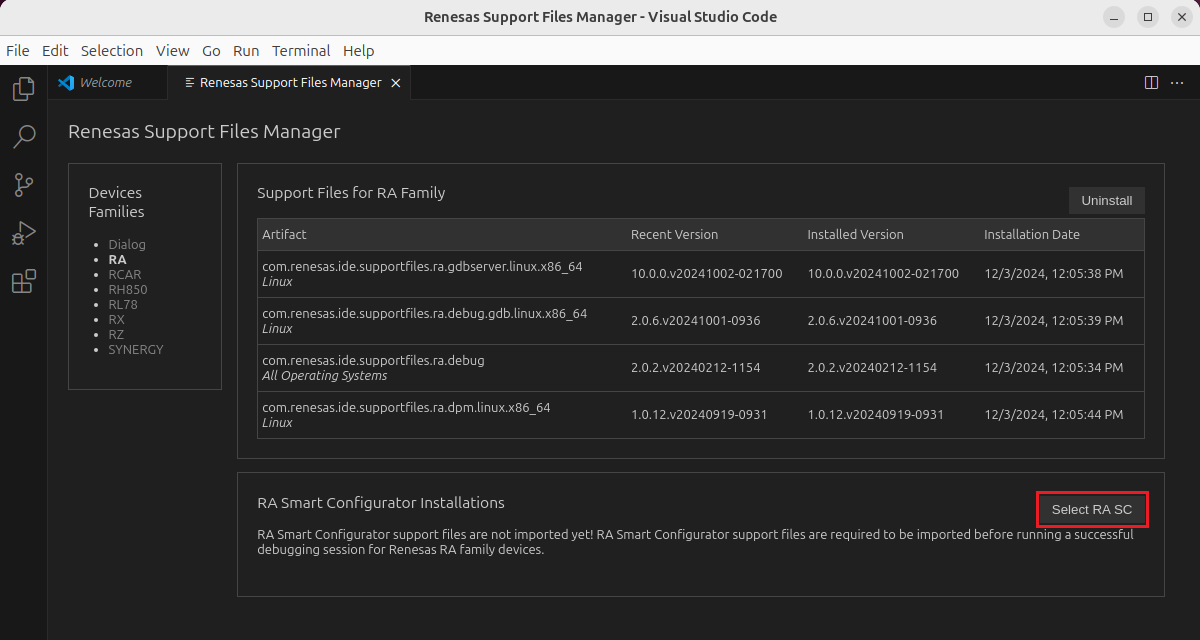Select the RH850 device family

[128, 289]
